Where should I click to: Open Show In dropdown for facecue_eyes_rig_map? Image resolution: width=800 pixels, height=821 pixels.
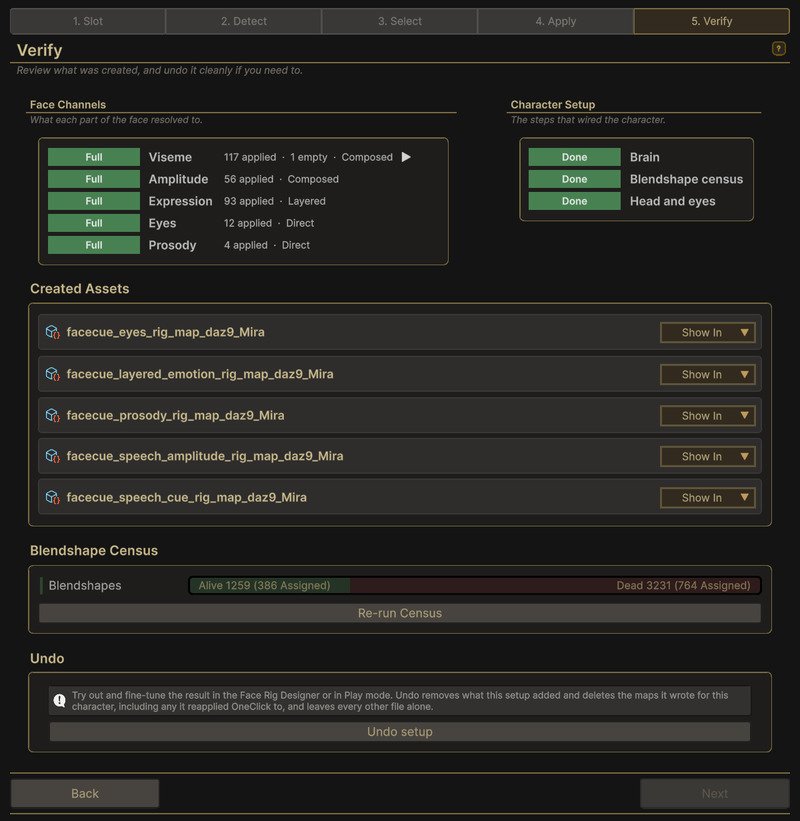[x=707, y=332]
